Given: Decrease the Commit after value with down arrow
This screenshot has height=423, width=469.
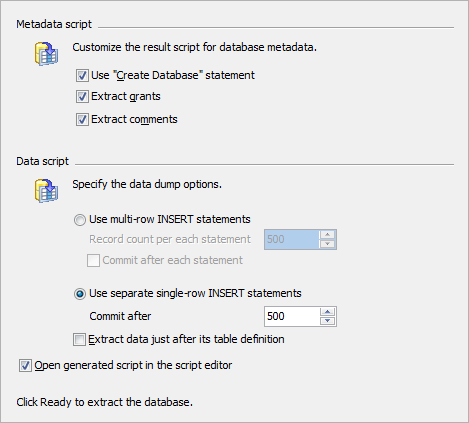Looking at the screenshot, I should click(x=327, y=321).
